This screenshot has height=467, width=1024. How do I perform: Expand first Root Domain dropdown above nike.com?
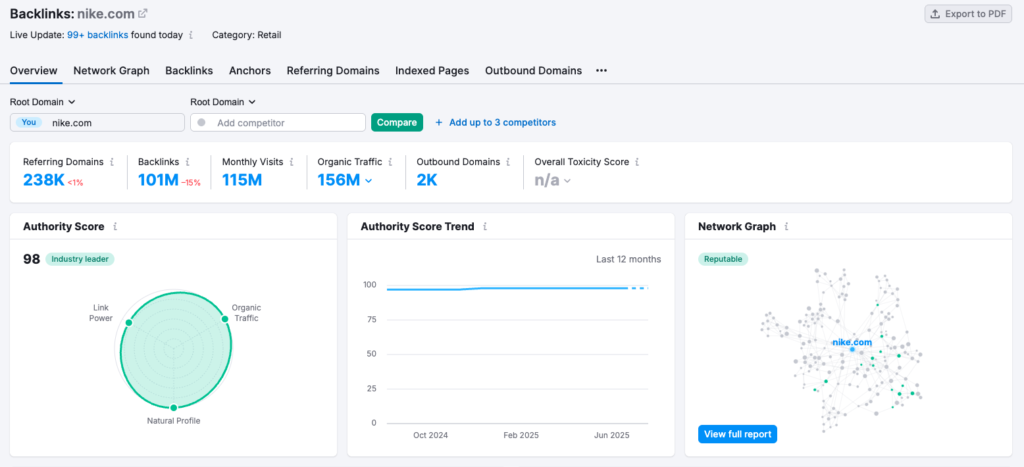click(43, 102)
